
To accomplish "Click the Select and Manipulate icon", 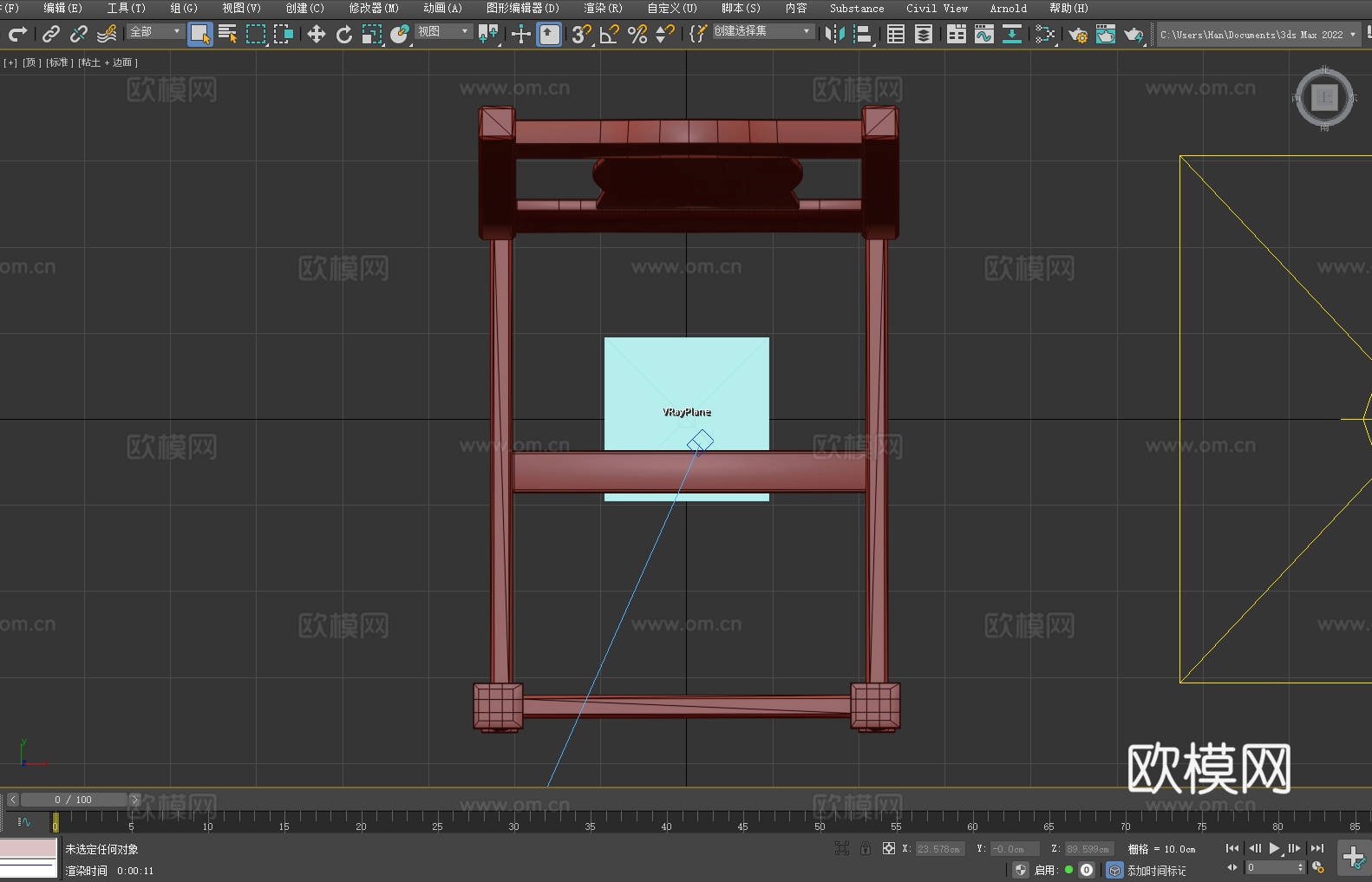I will [x=521, y=34].
